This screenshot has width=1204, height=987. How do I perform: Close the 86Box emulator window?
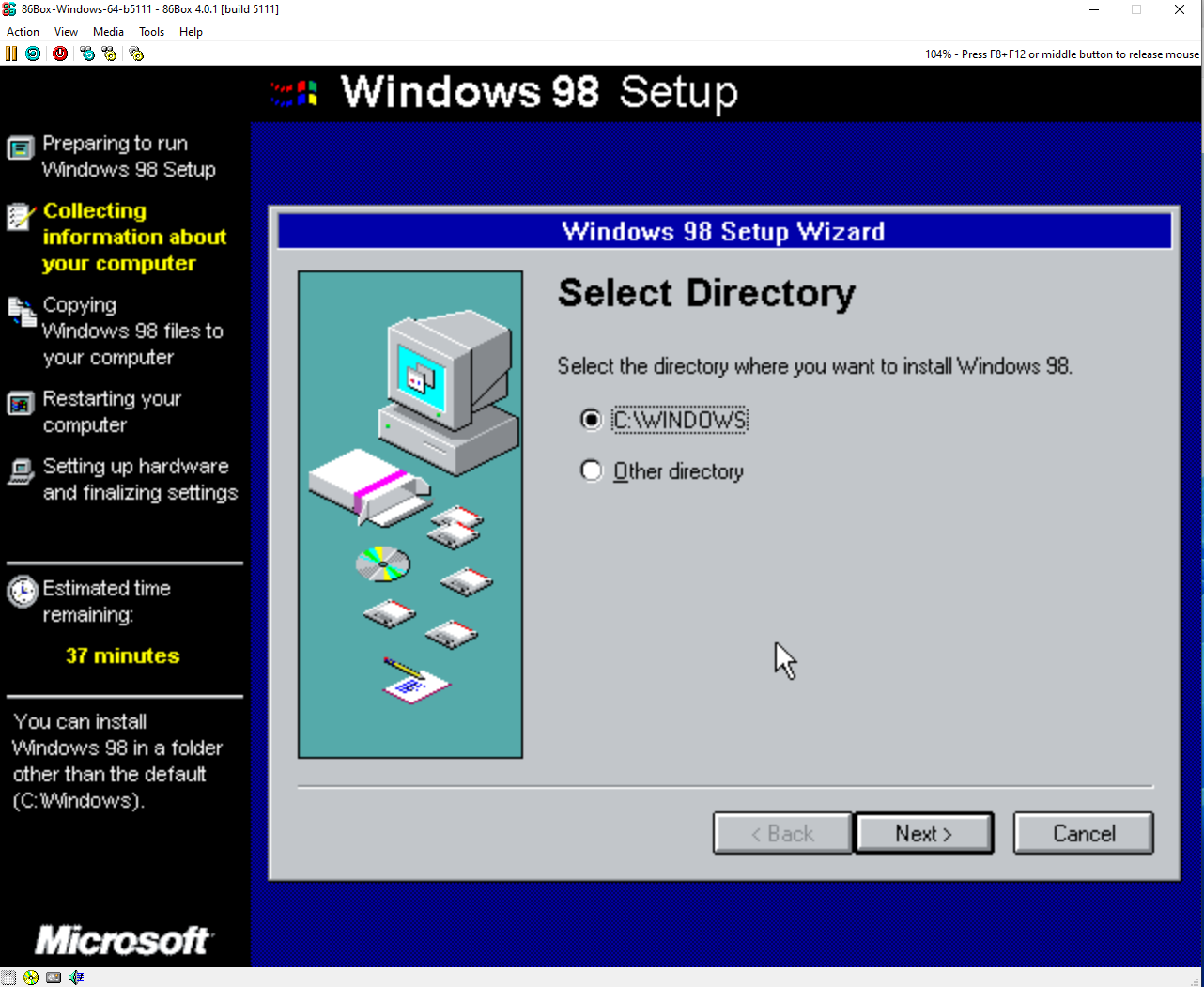pos(1180,9)
